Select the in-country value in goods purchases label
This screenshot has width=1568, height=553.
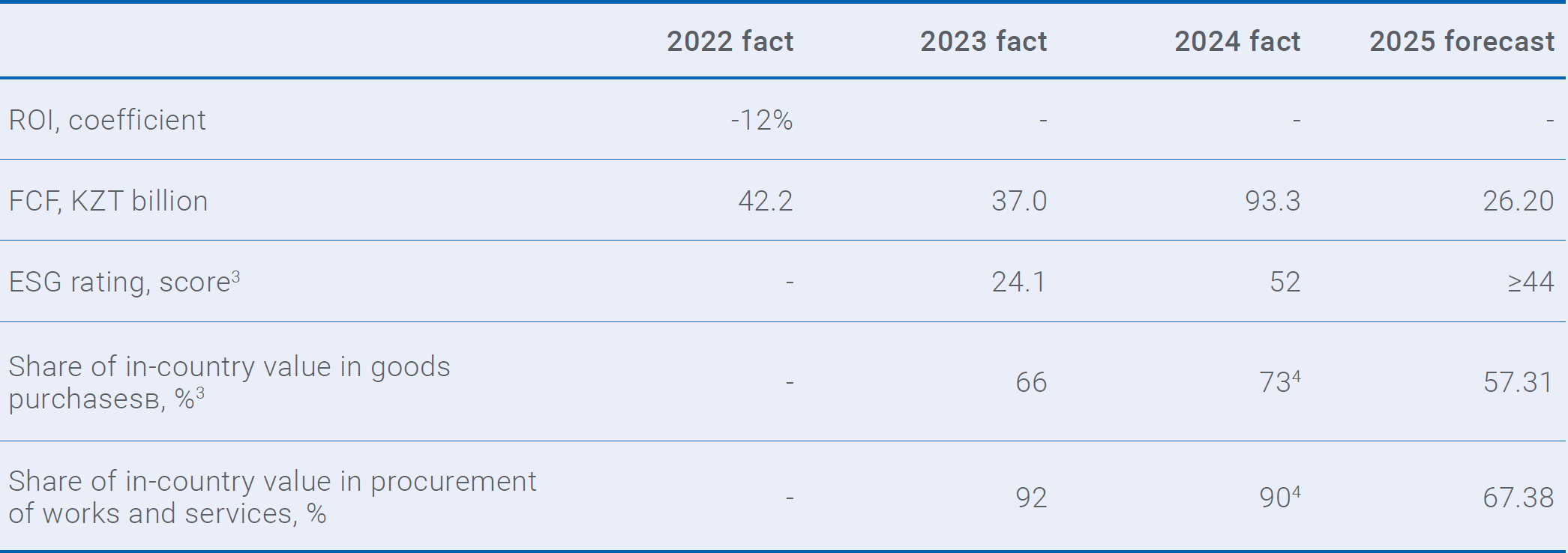pyautogui.click(x=229, y=382)
